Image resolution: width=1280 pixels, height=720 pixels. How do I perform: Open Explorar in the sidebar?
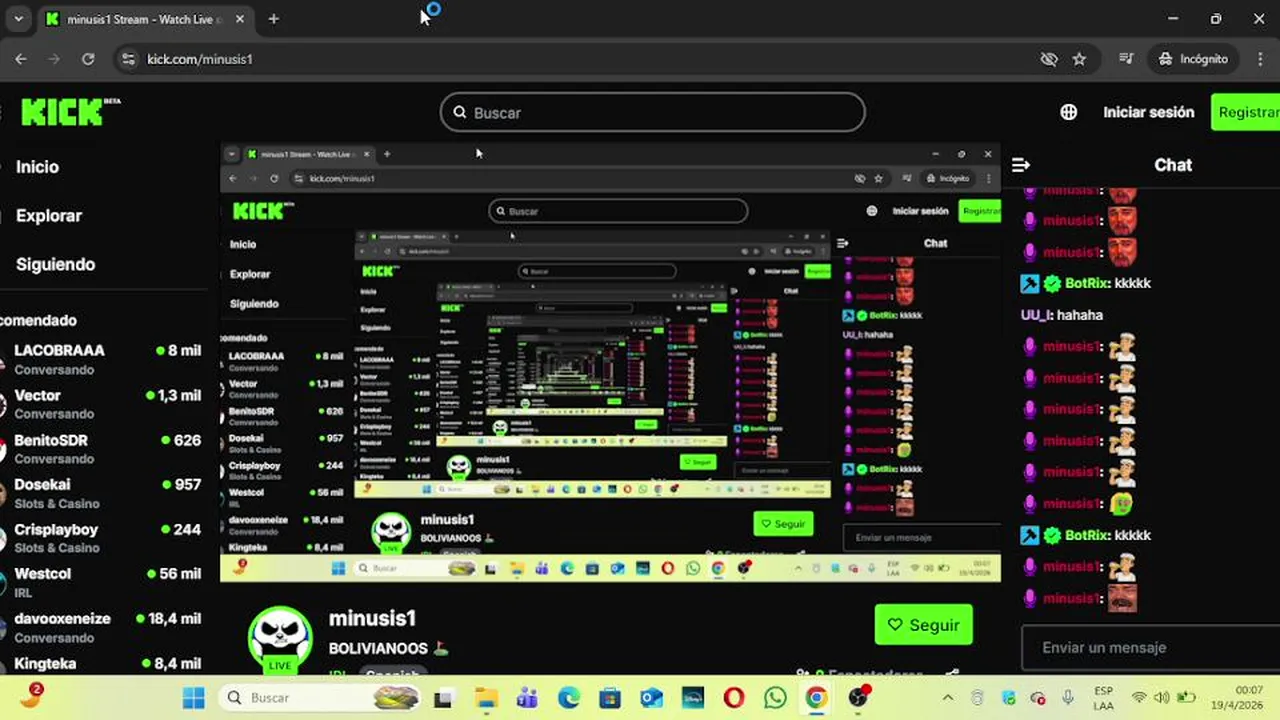49,216
